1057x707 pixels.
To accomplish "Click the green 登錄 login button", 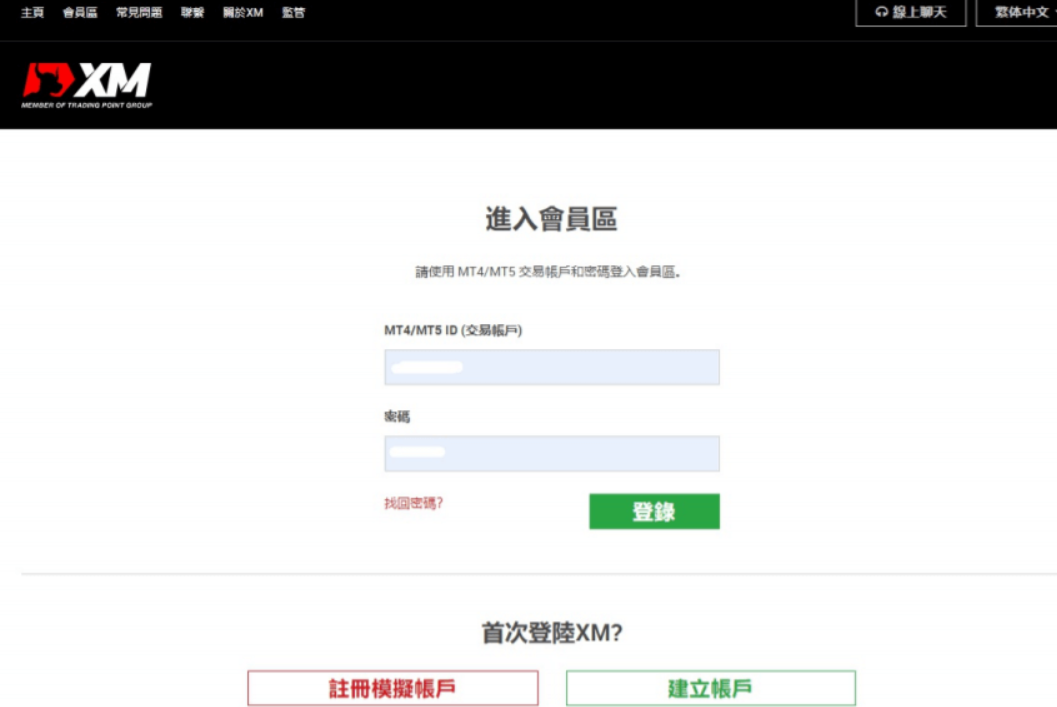I will (x=654, y=512).
